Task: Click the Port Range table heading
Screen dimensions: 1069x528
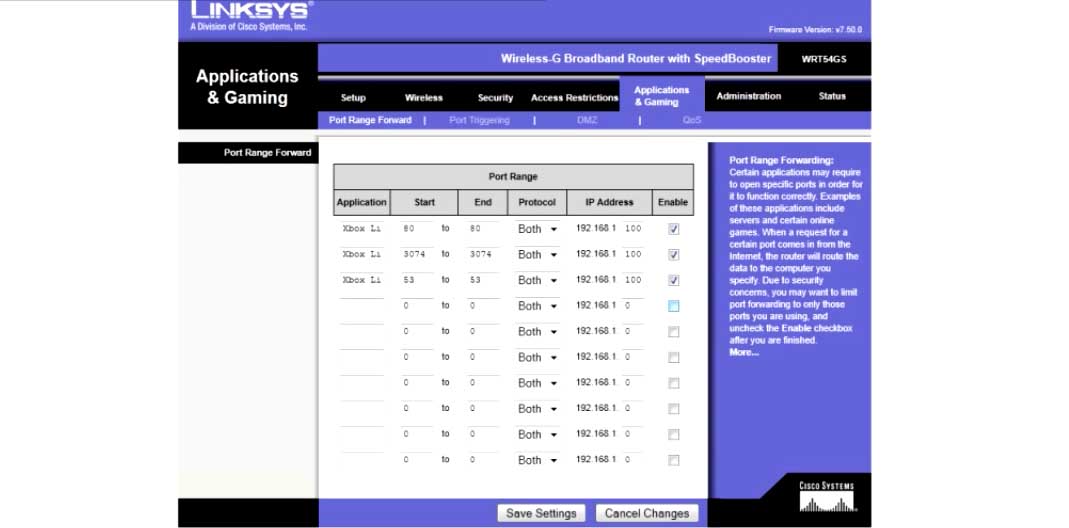Action: coord(513,177)
